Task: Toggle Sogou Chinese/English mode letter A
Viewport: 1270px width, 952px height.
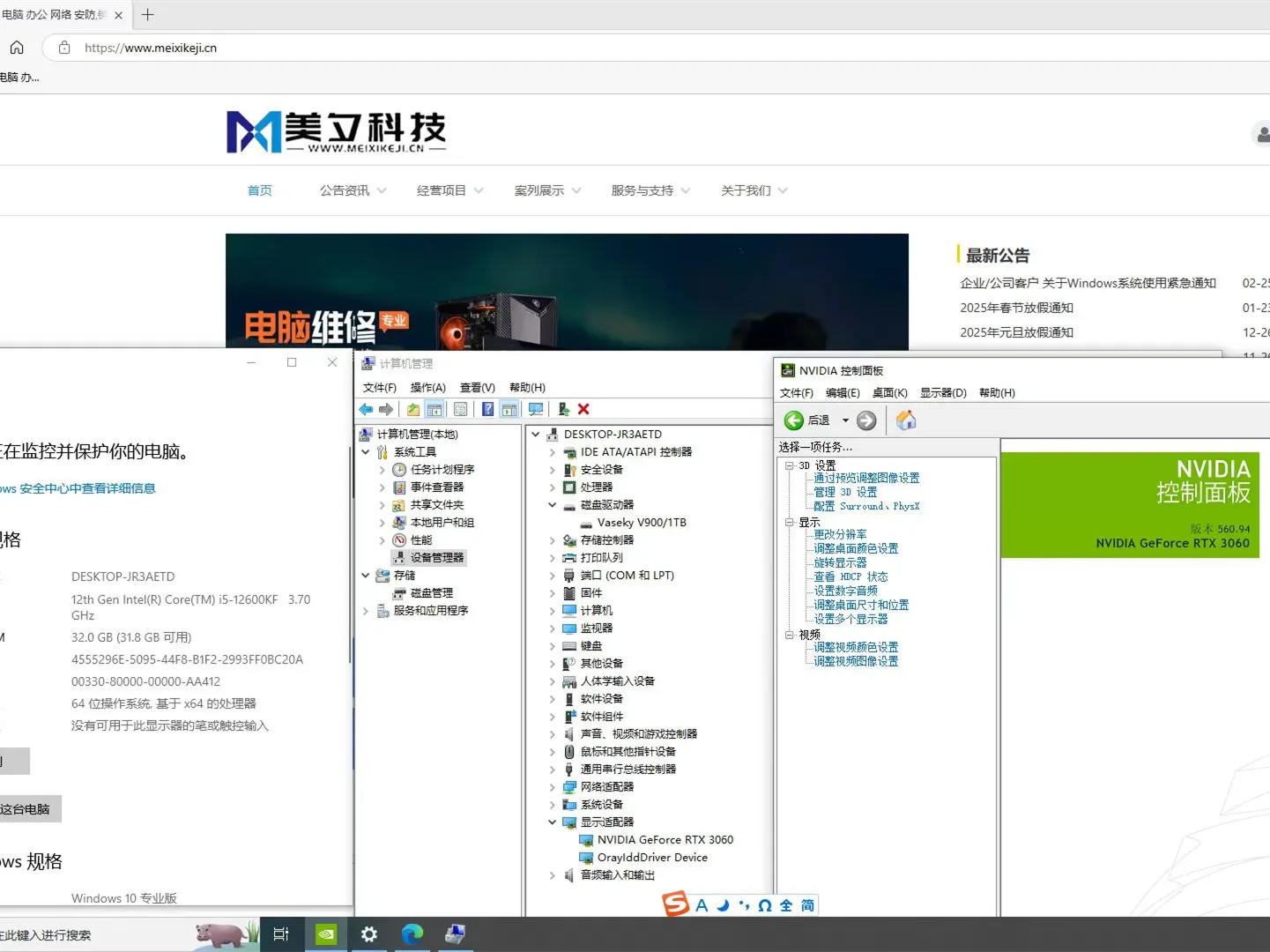Action: pyautogui.click(x=702, y=905)
